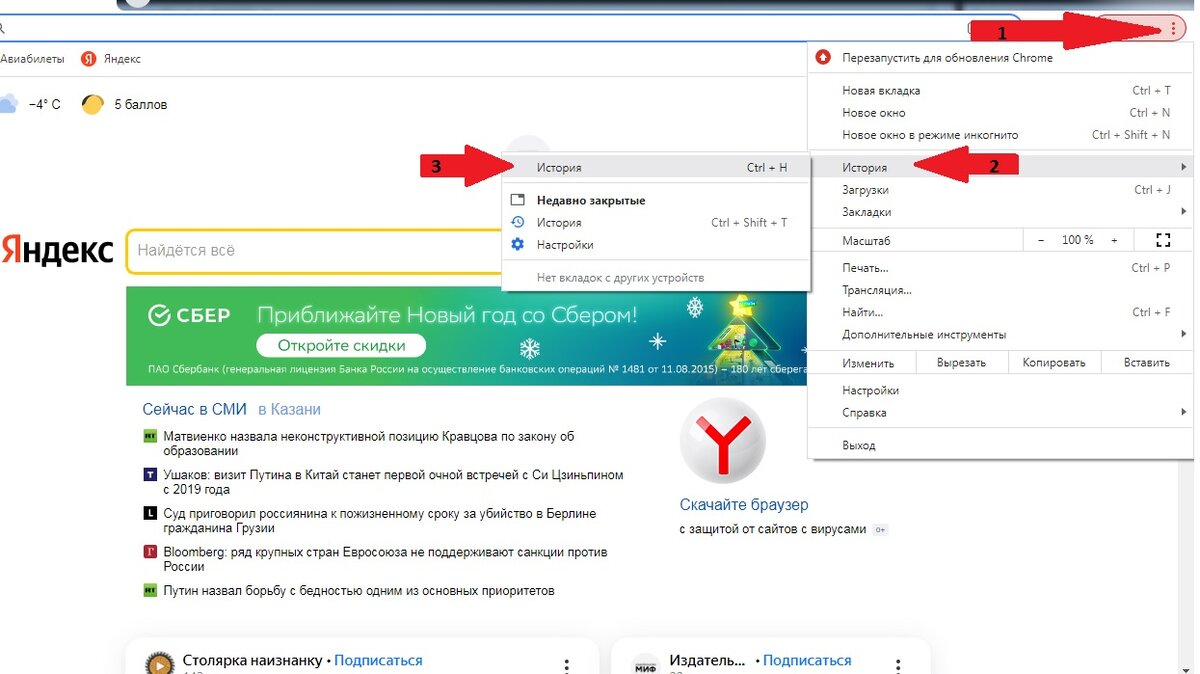Open Настройки in the main Chrome menu

coord(1000,390)
